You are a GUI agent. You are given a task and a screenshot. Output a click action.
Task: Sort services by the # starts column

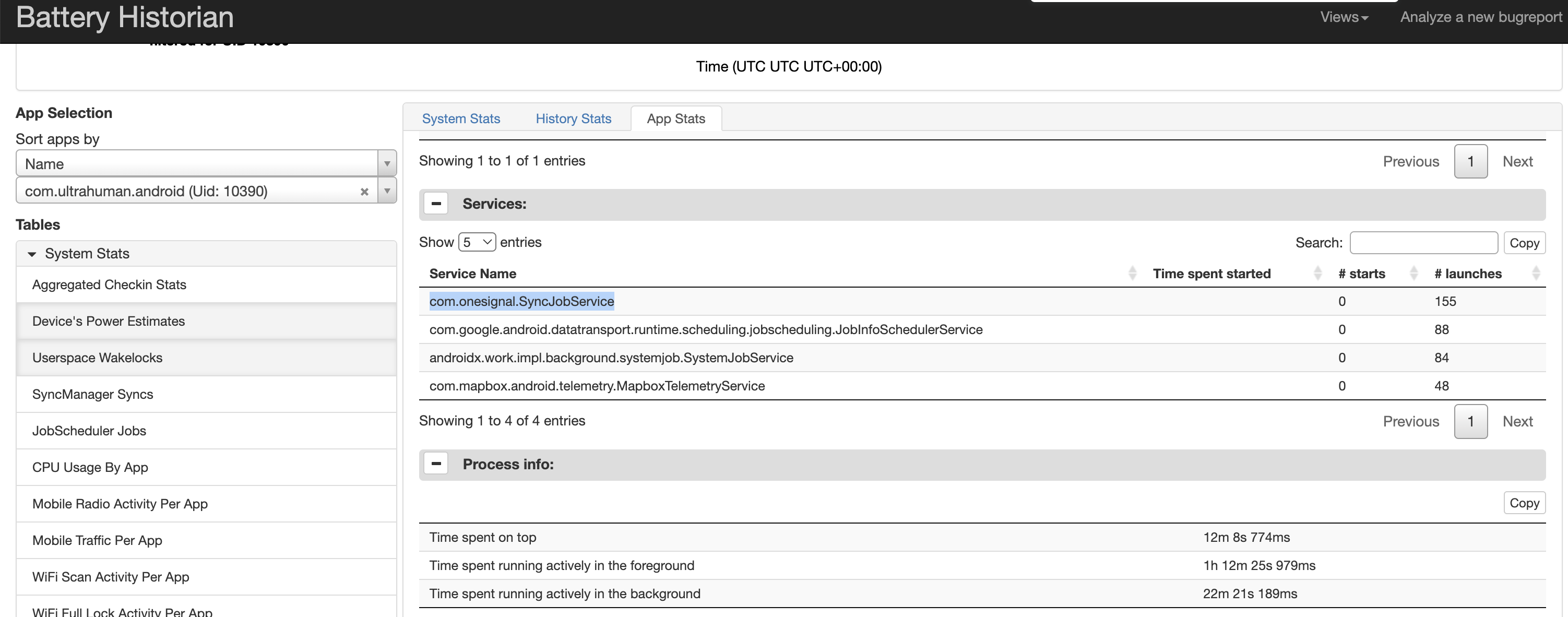1413,273
